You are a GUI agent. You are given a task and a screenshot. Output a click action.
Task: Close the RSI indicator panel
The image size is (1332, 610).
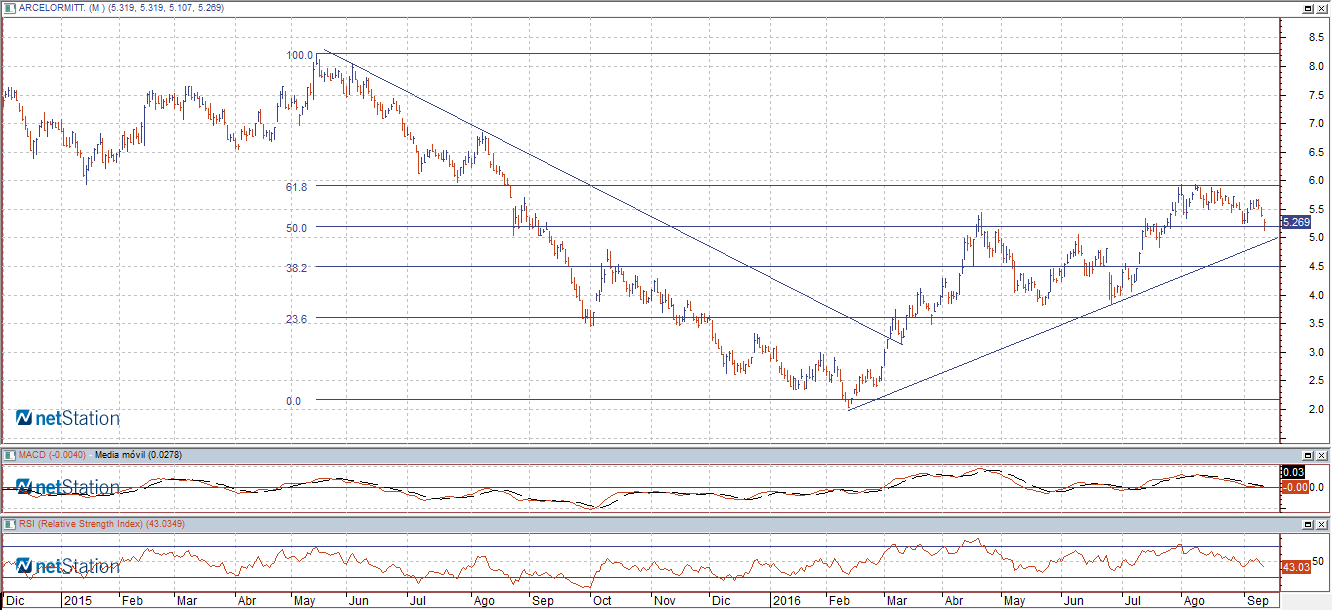coord(1322,523)
